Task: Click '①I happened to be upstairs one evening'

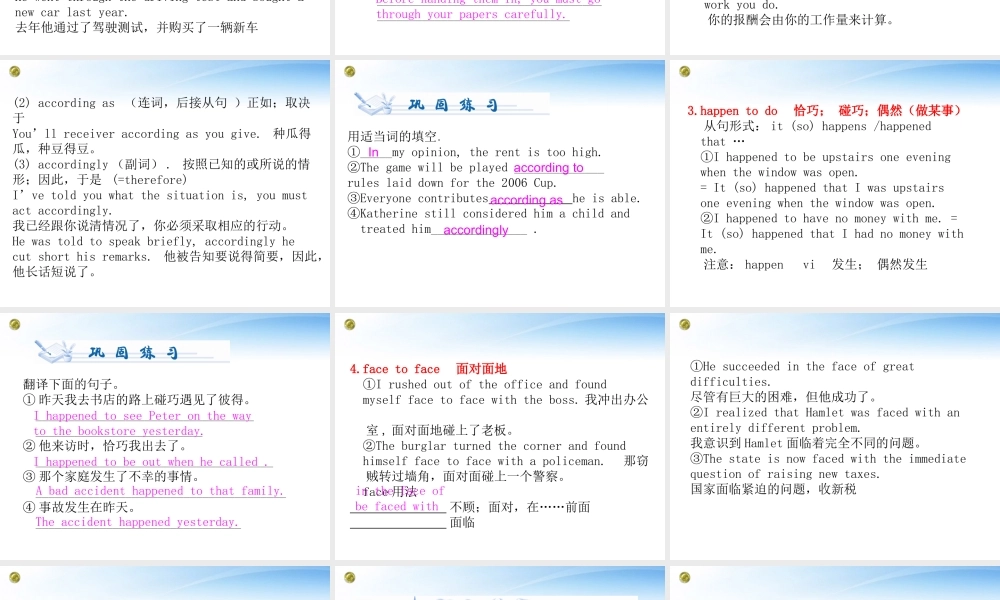Action: (826, 157)
